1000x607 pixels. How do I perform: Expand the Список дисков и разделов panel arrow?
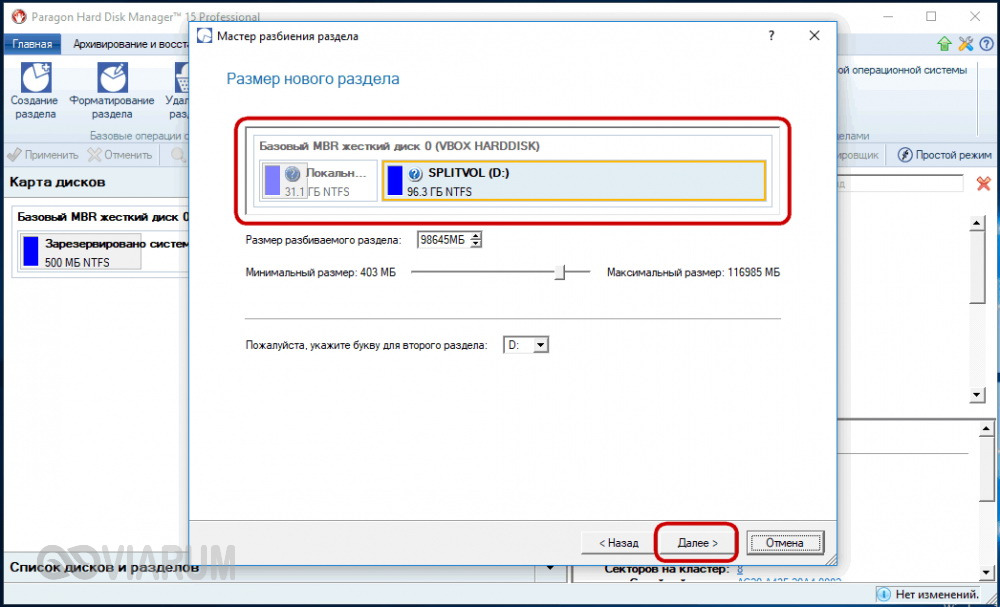[x=549, y=568]
